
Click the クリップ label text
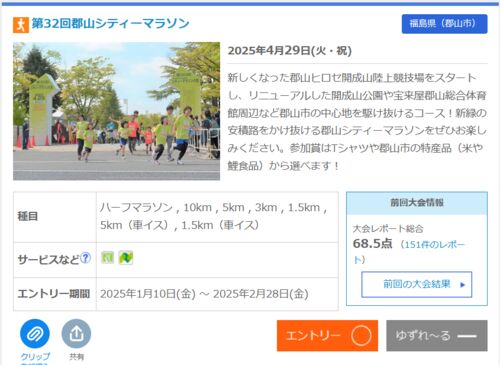[x=35, y=356]
